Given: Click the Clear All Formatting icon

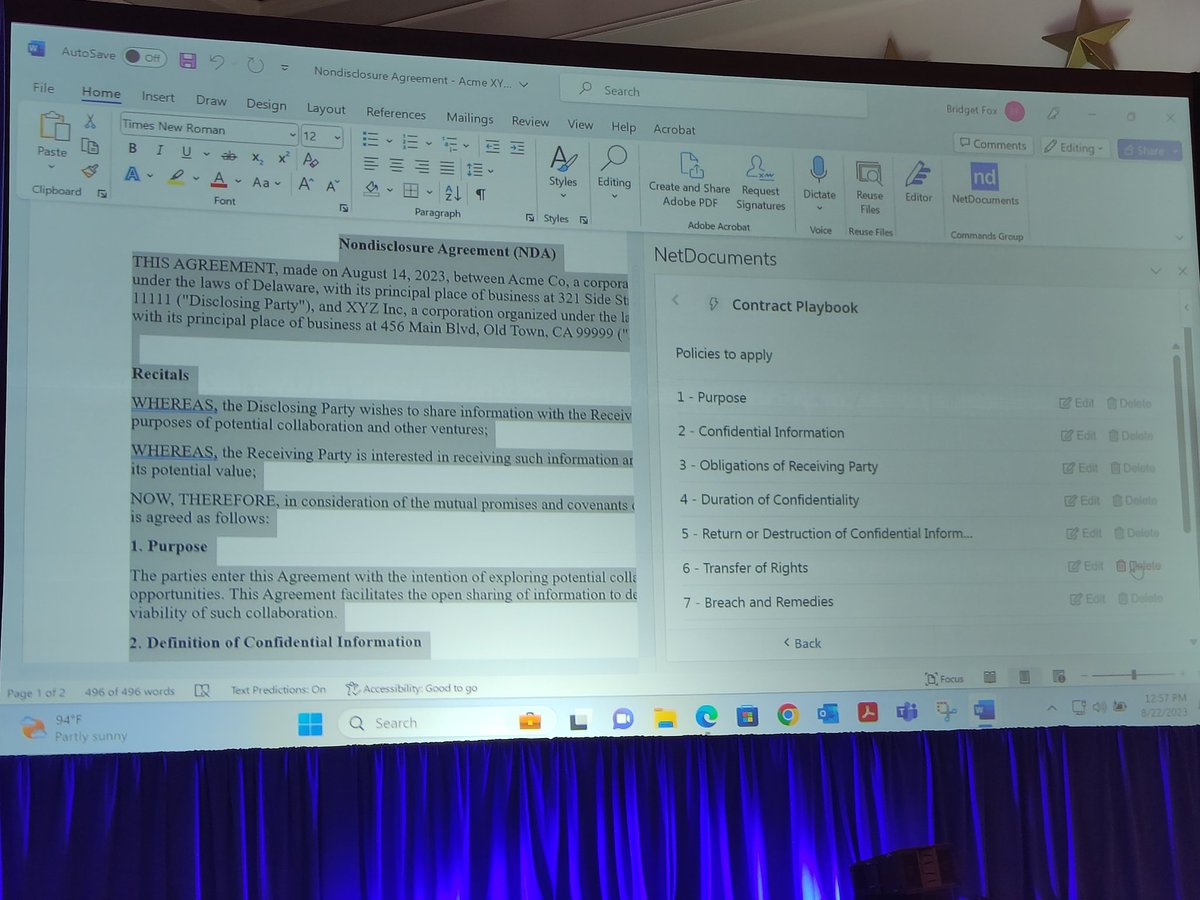Looking at the screenshot, I should [x=310, y=160].
